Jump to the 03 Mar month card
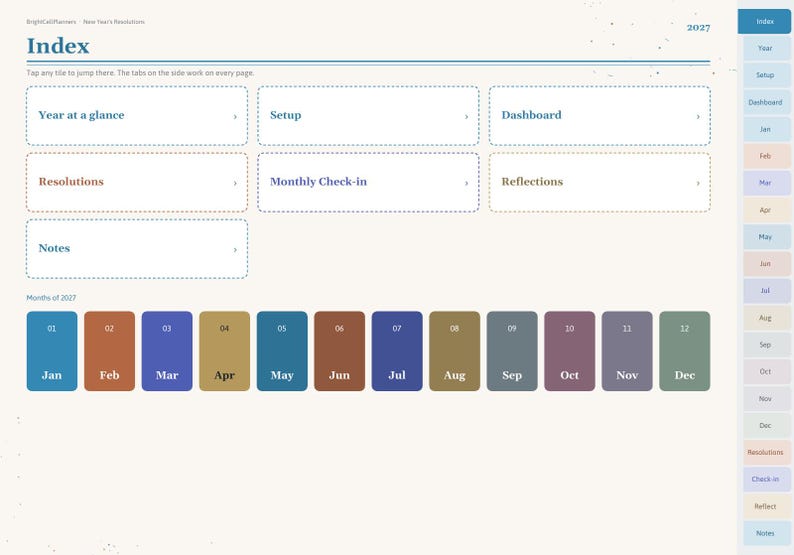Image resolution: width=794 pixels, height=555 pixels. coord(167,351)
